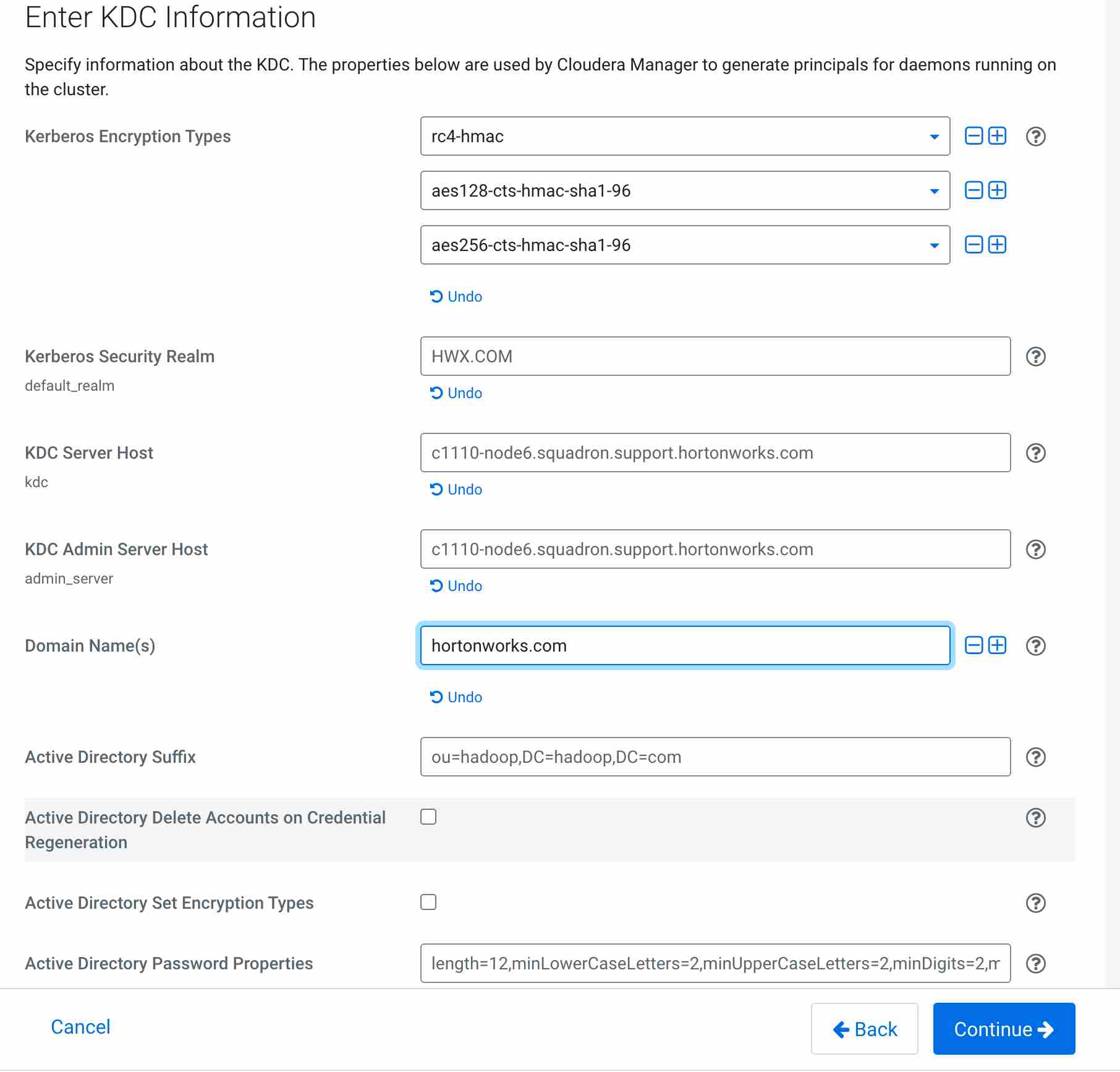The height and width of the screenshot is (1072, 1120).
Task: Remove the hortonworks.com domain name entry
Action: coord(974,645)
